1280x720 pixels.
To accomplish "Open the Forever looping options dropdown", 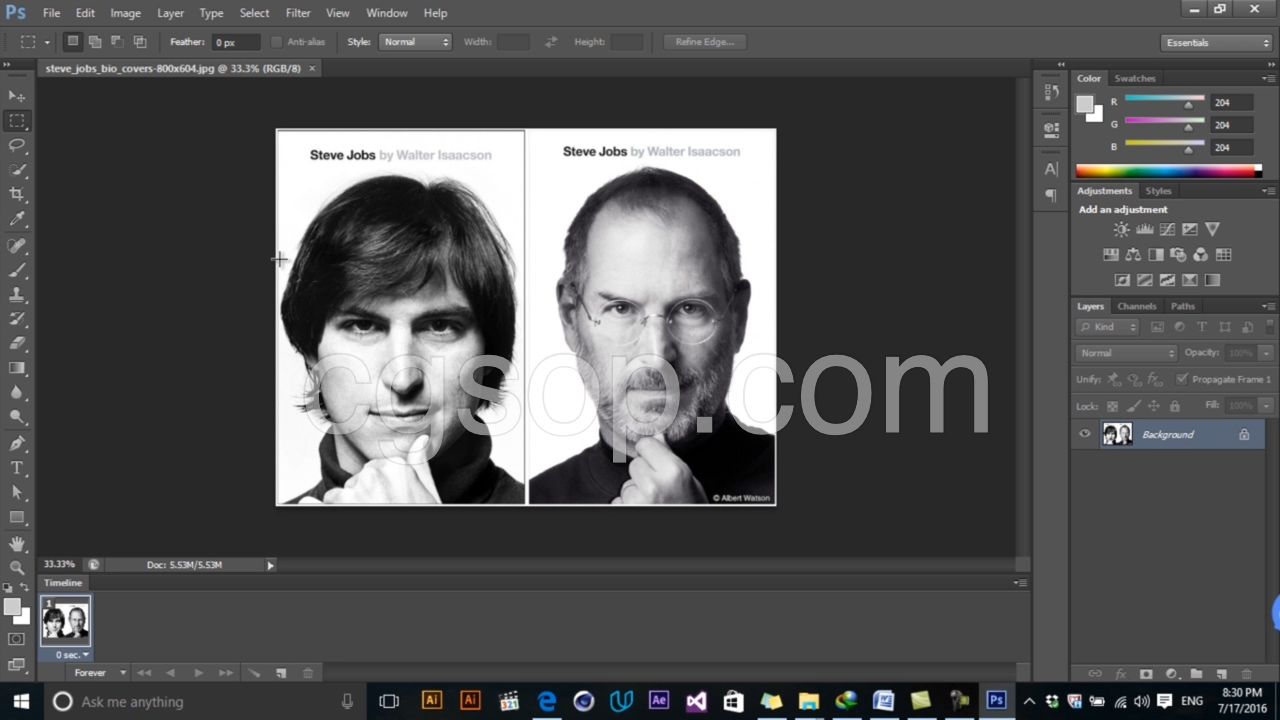I will click(100, 673).
